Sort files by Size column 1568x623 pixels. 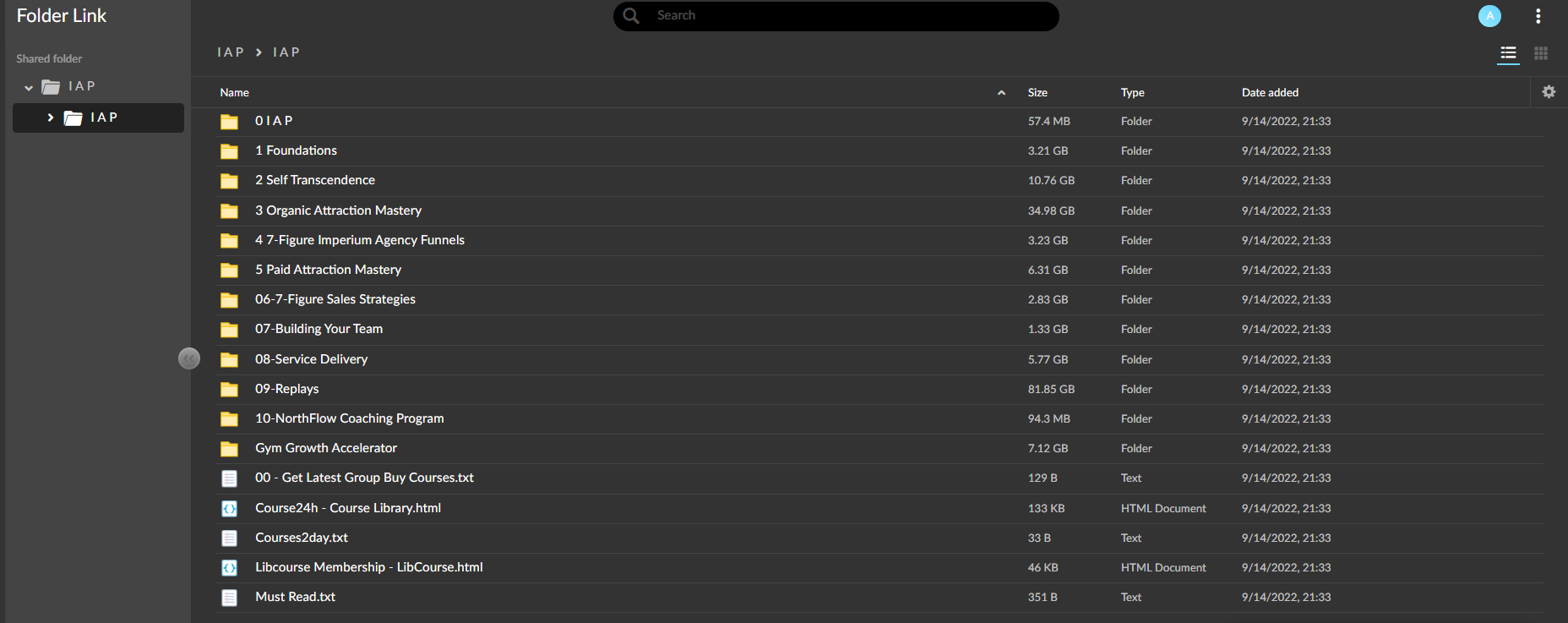(x=1037, y=93)
